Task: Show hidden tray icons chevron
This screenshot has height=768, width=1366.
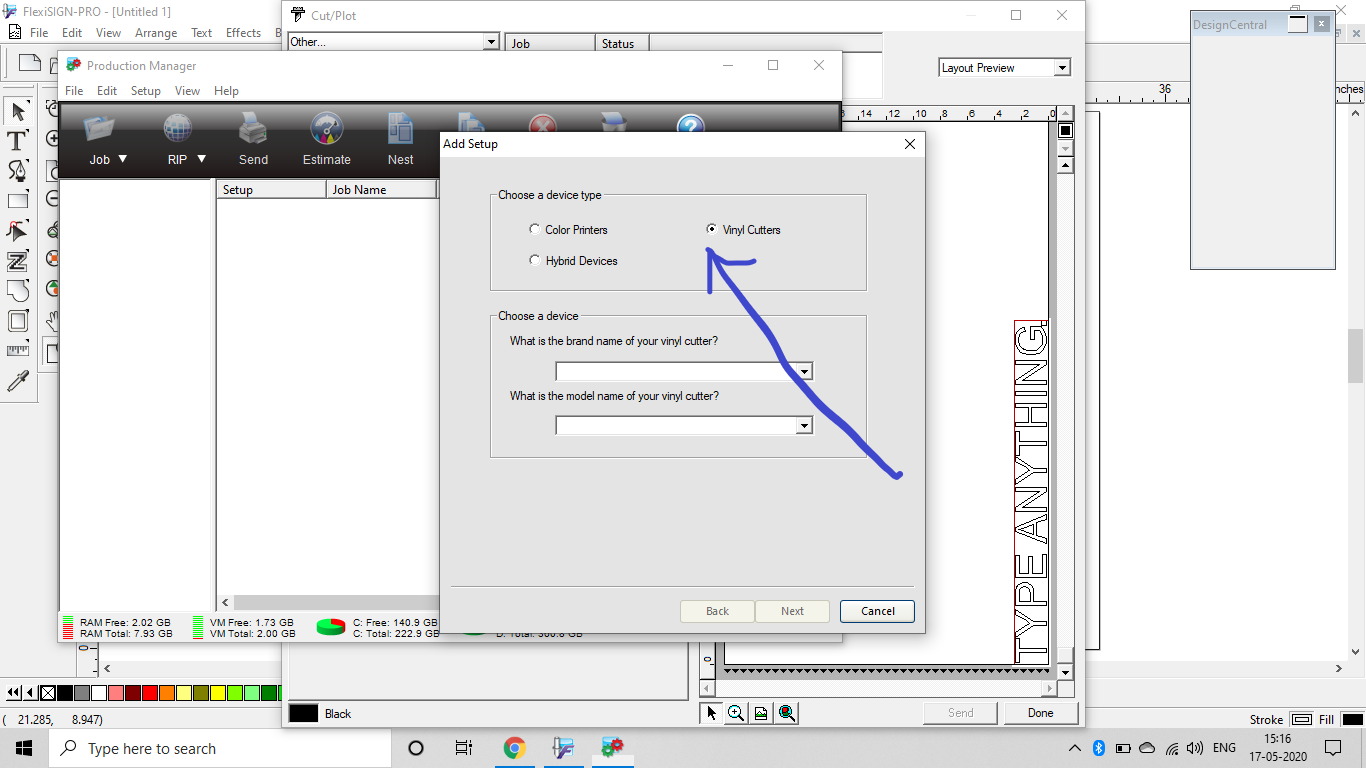Action: tap(1075, 748)
